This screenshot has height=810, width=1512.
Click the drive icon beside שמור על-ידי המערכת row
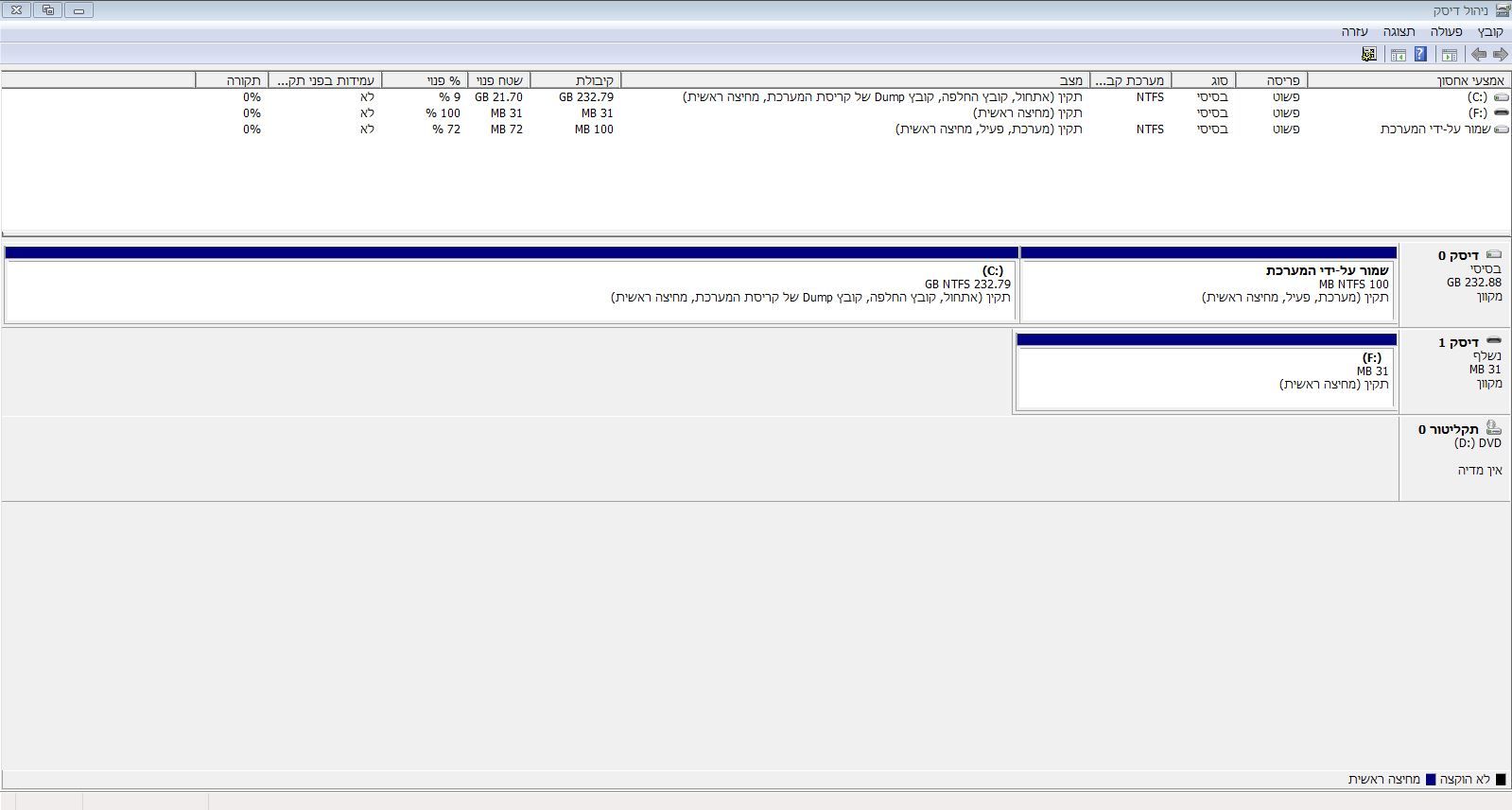coord(1501,129)
